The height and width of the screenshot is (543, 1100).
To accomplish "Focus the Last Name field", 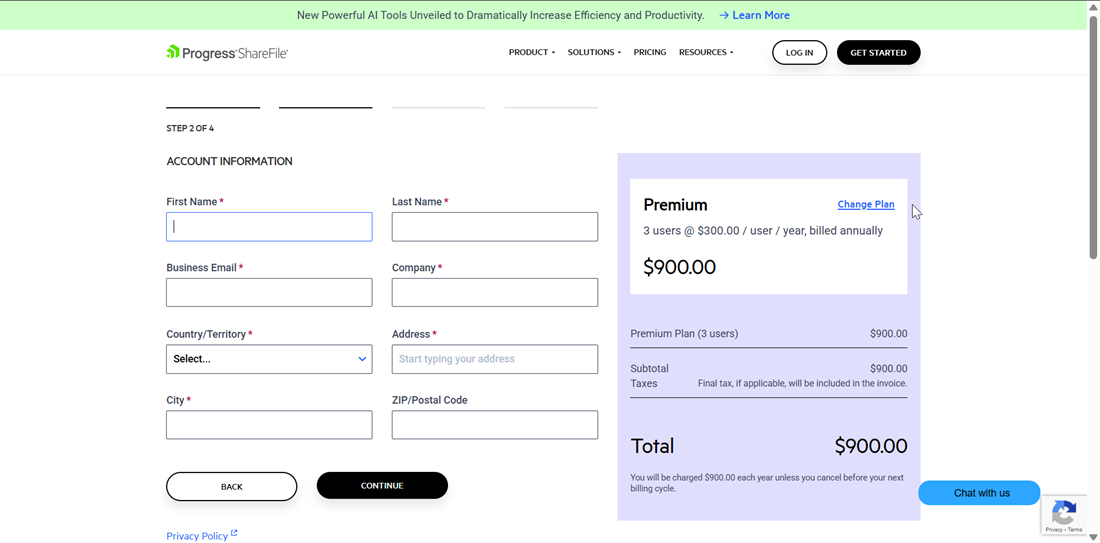I will coord(495,226).
